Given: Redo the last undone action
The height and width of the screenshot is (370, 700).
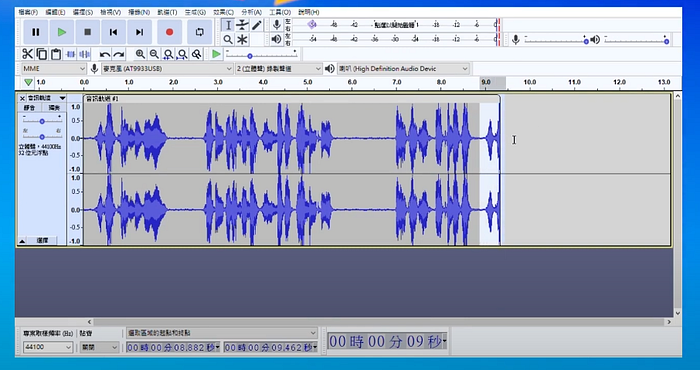Looking at the screenshot, I should point(119,54).
